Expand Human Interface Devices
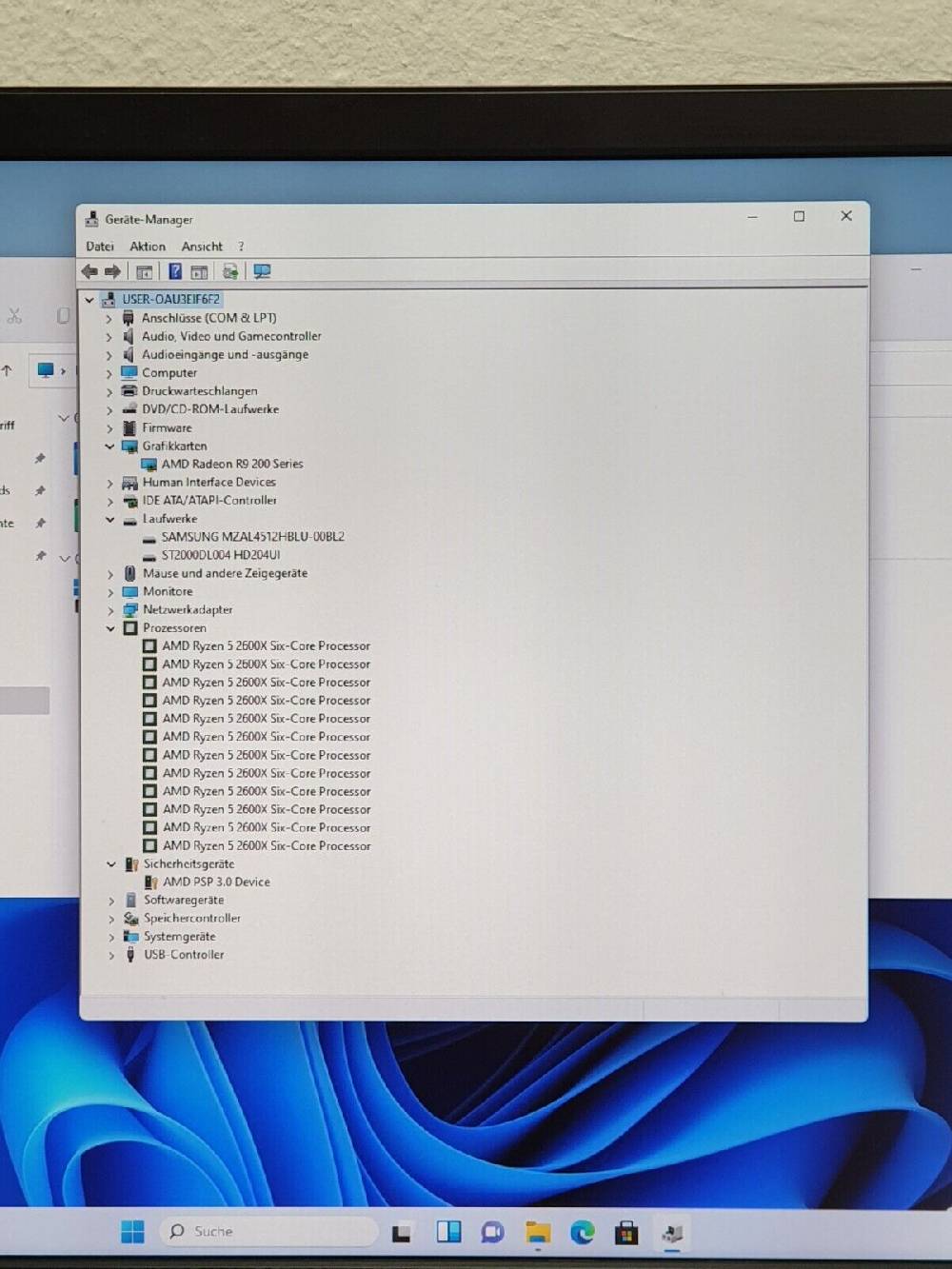This screenshot has height=1269, width=952. (x=109, y=483)
